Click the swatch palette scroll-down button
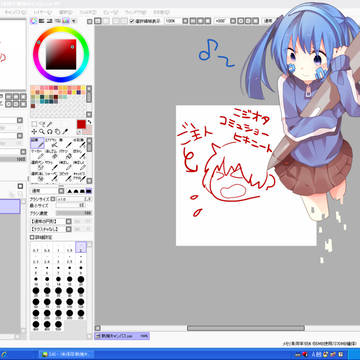 (x=89, y=114)
